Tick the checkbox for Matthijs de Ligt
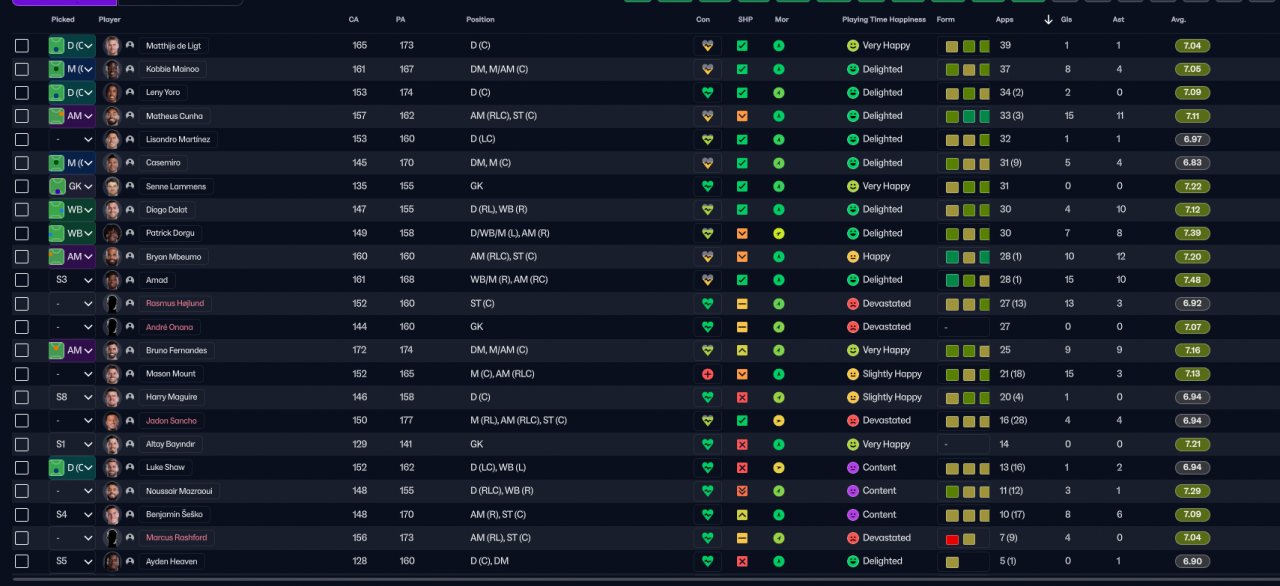 click(22, 46)
